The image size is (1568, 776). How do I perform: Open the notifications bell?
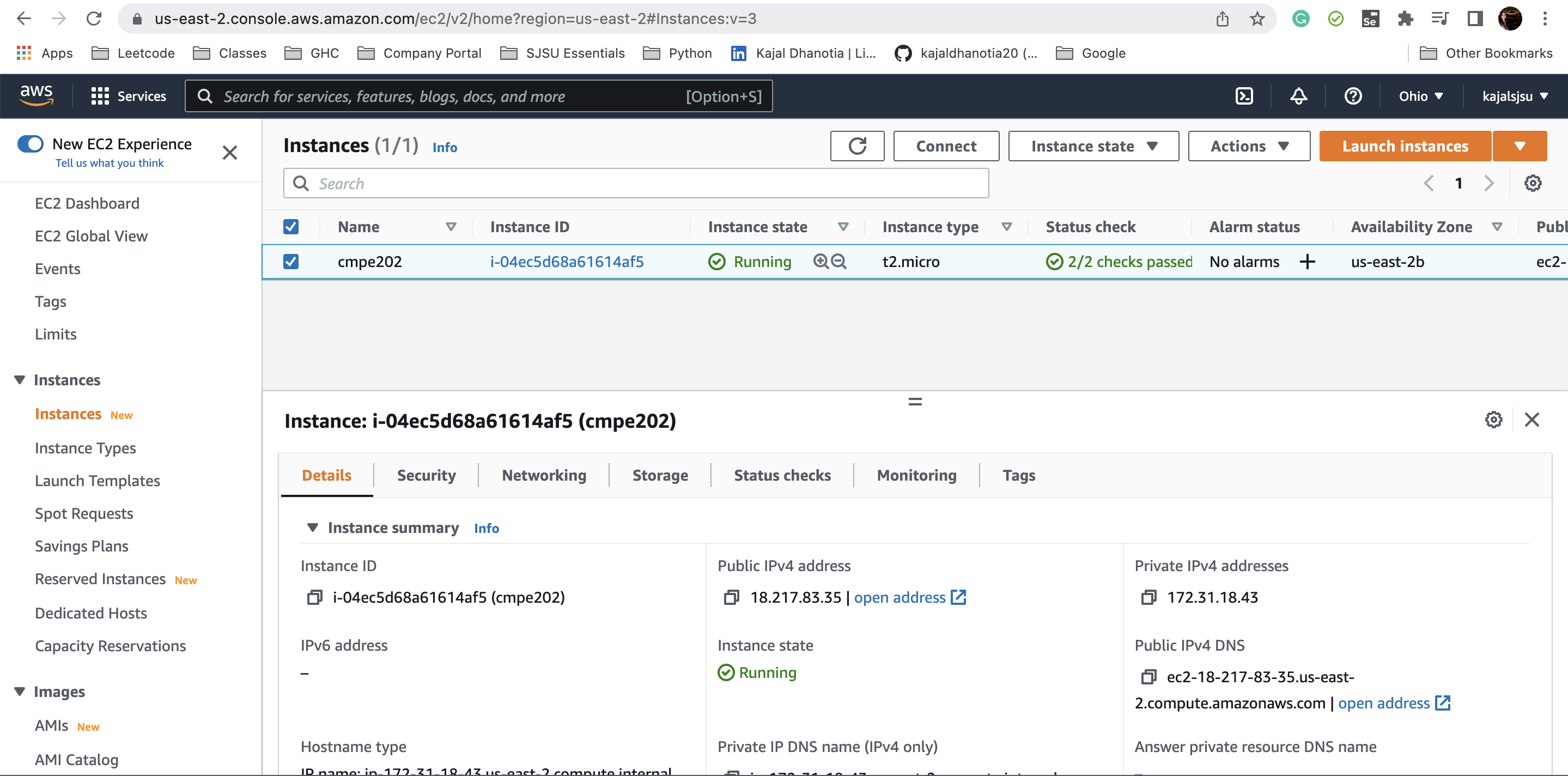click(x=1298, y=95)
